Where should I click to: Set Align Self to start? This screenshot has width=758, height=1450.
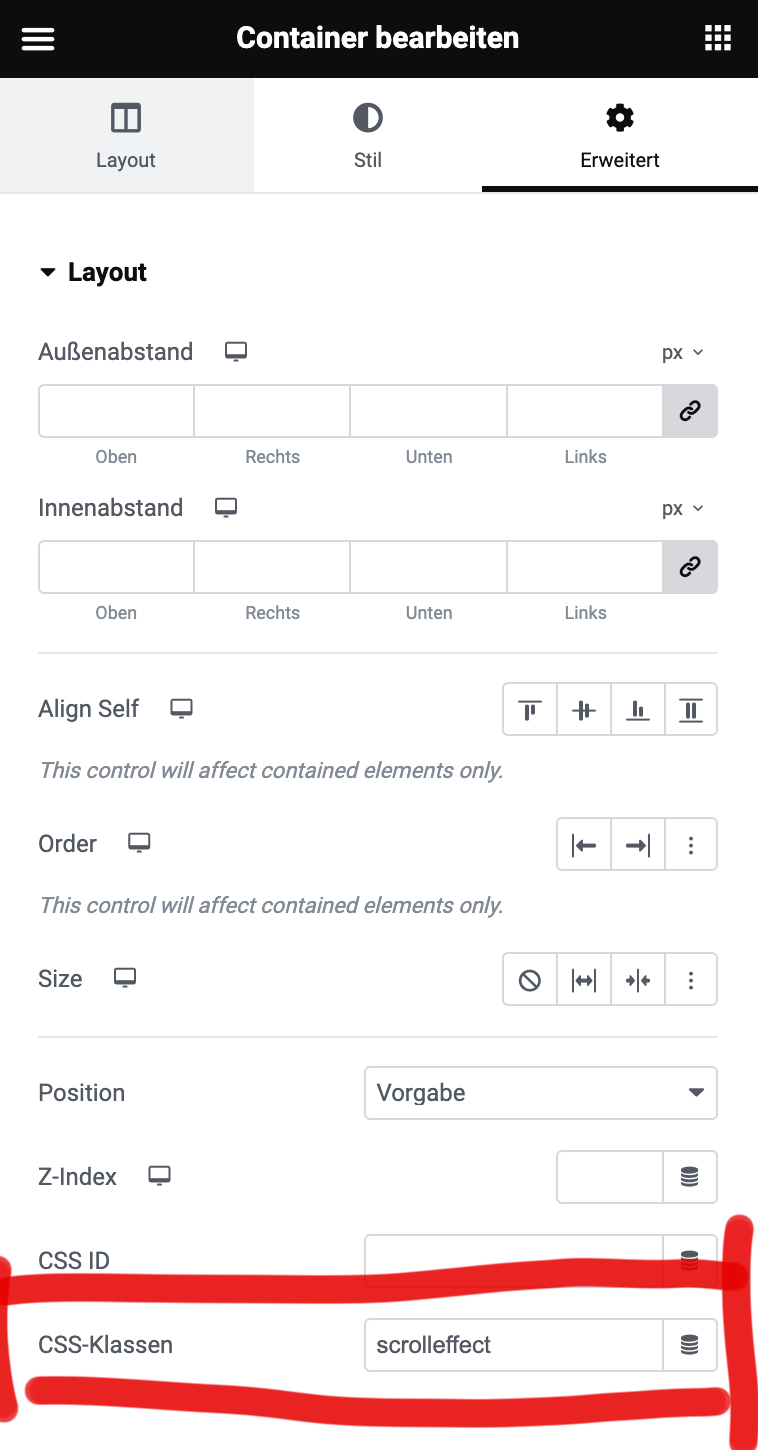(530, 709)
